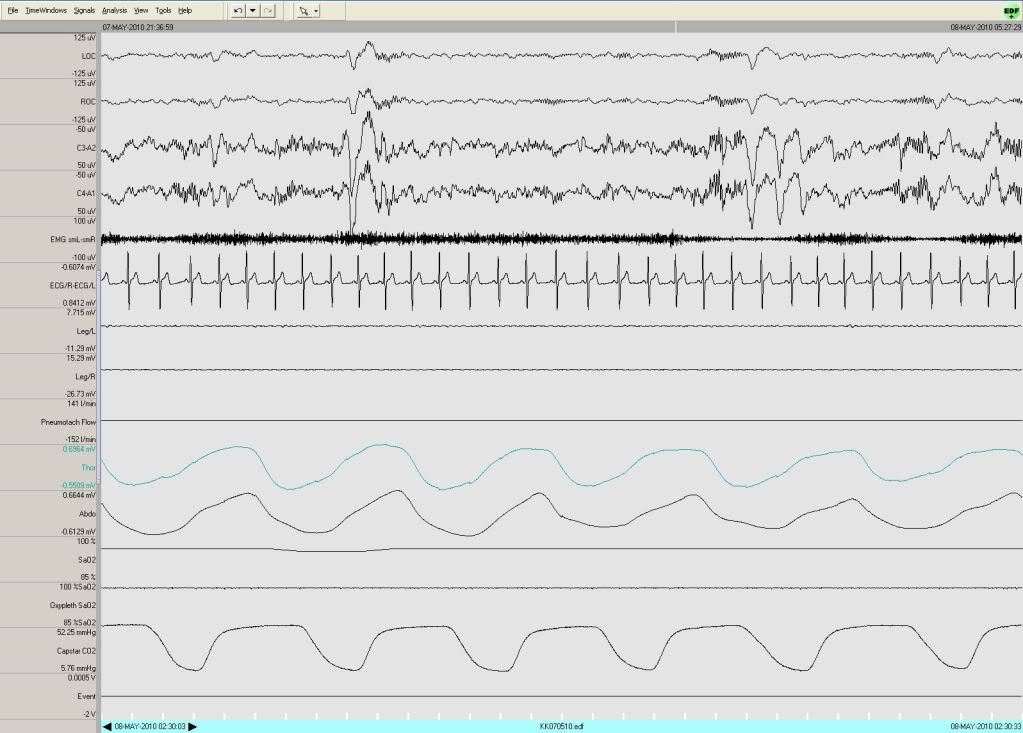The height and width of the screenshot is (733, 1023).
Task: Open the View menu
Action: pos(141,10)
